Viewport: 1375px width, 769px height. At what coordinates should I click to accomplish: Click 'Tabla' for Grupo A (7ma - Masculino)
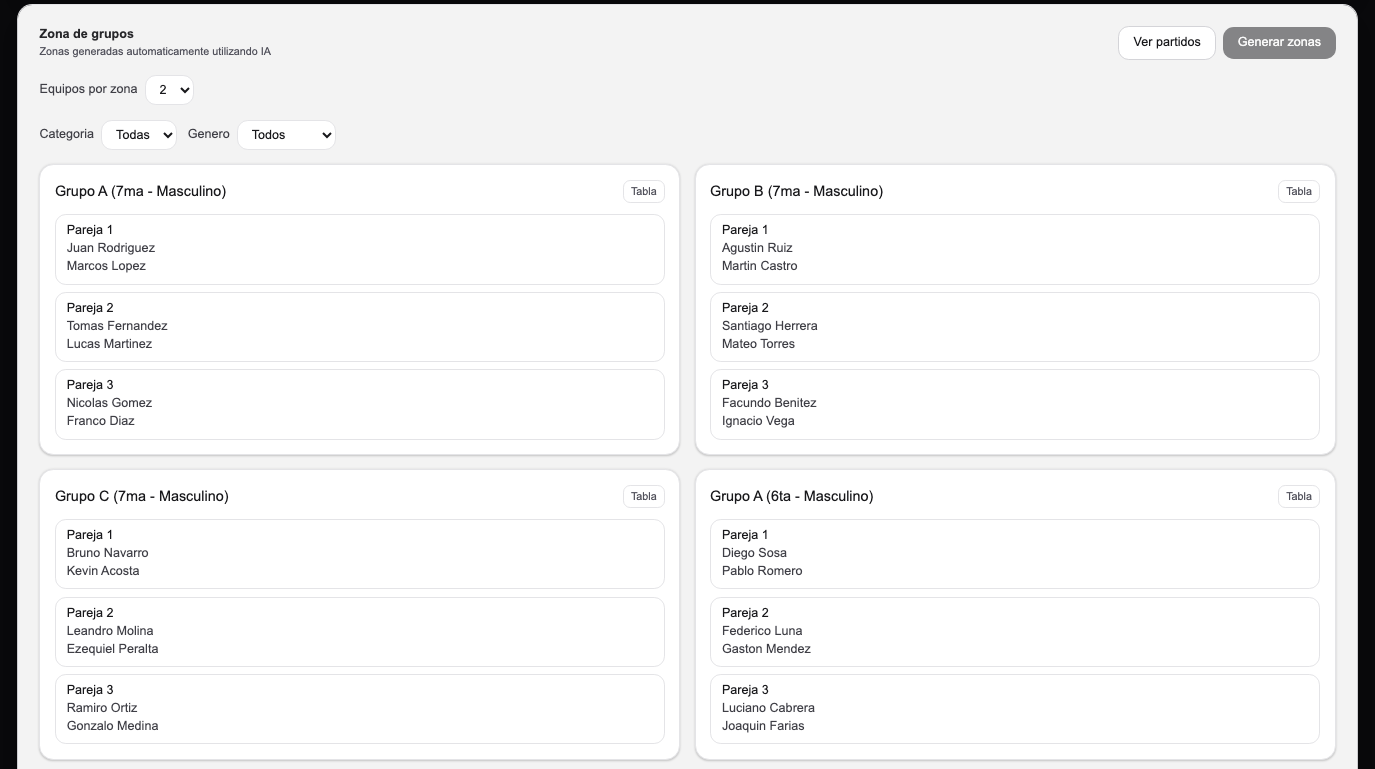pos(643,191)
